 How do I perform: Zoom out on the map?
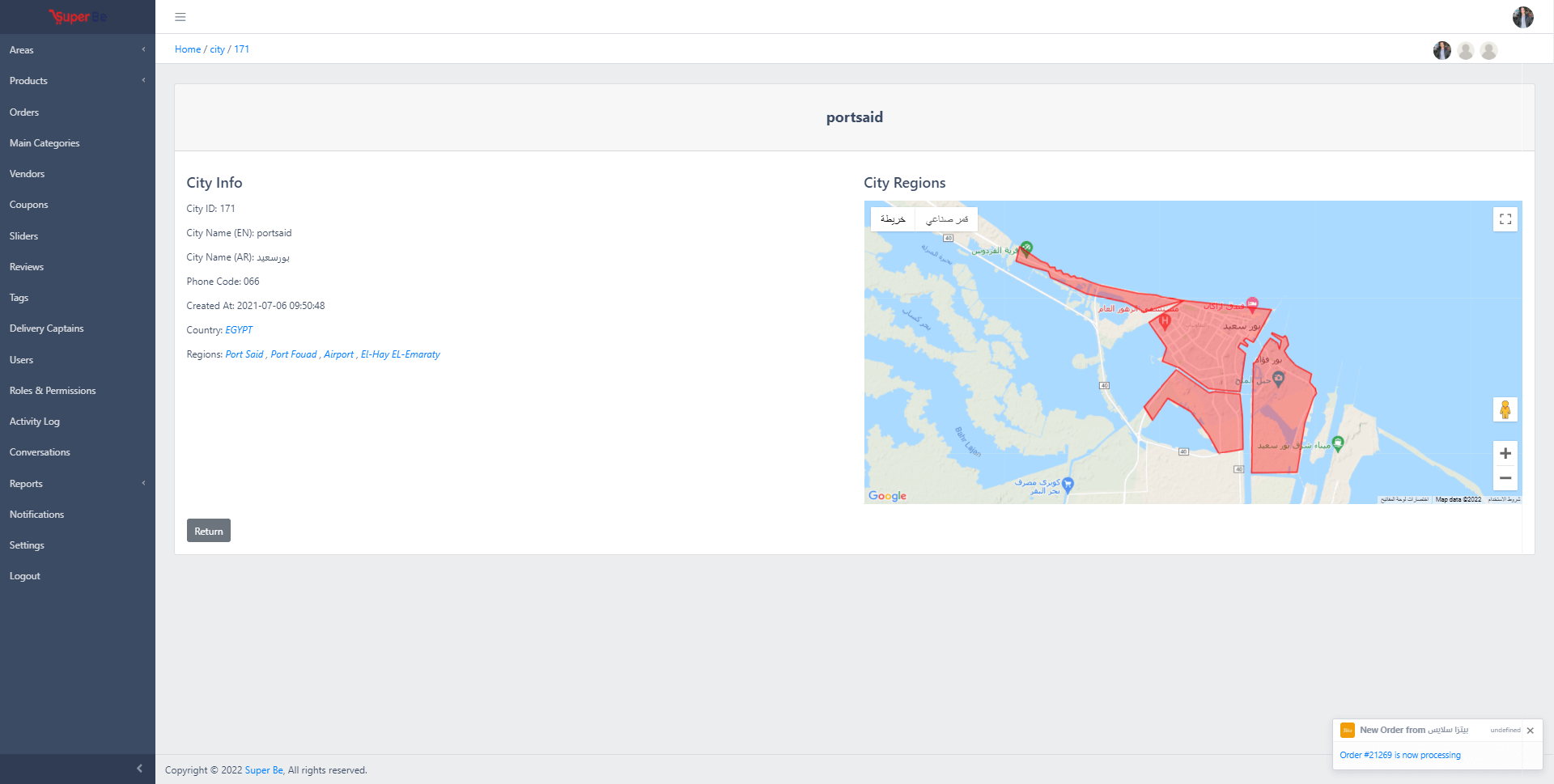tap(1505, 478)
